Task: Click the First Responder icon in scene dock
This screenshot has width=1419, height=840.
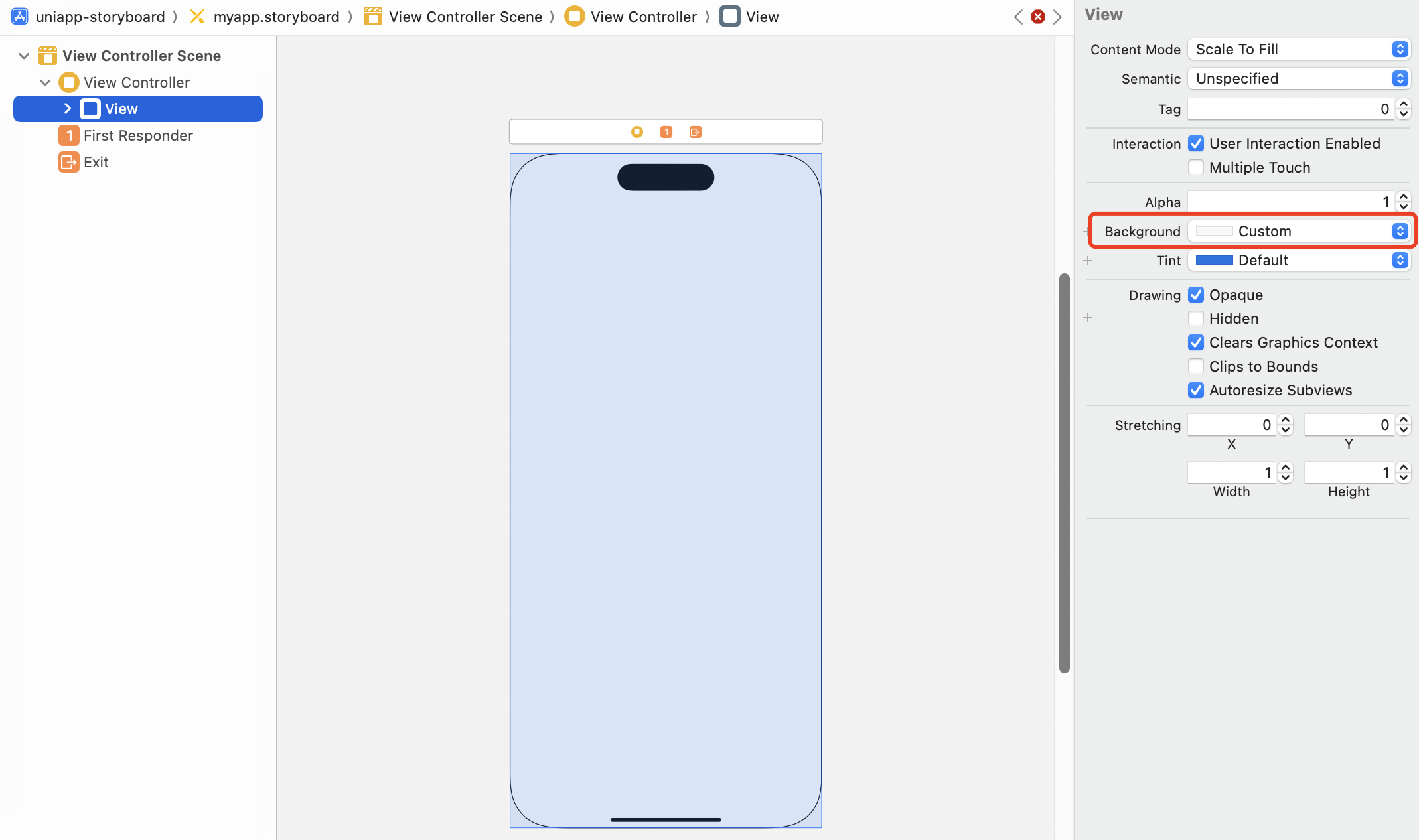Action: 666,132
